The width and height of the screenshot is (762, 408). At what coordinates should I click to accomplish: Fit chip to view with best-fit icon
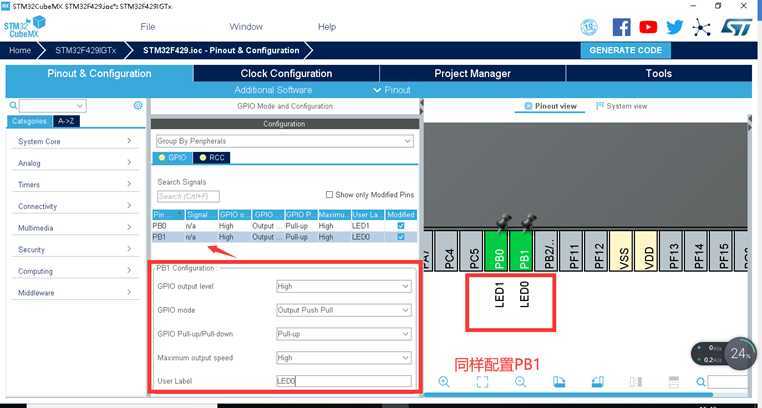tap(482, 382)
